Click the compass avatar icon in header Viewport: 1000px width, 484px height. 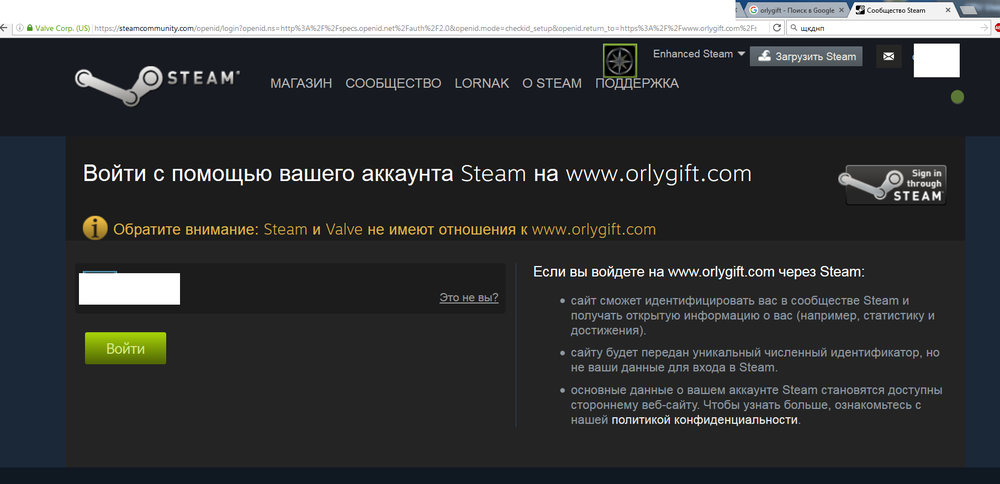[x=621, y=60]
